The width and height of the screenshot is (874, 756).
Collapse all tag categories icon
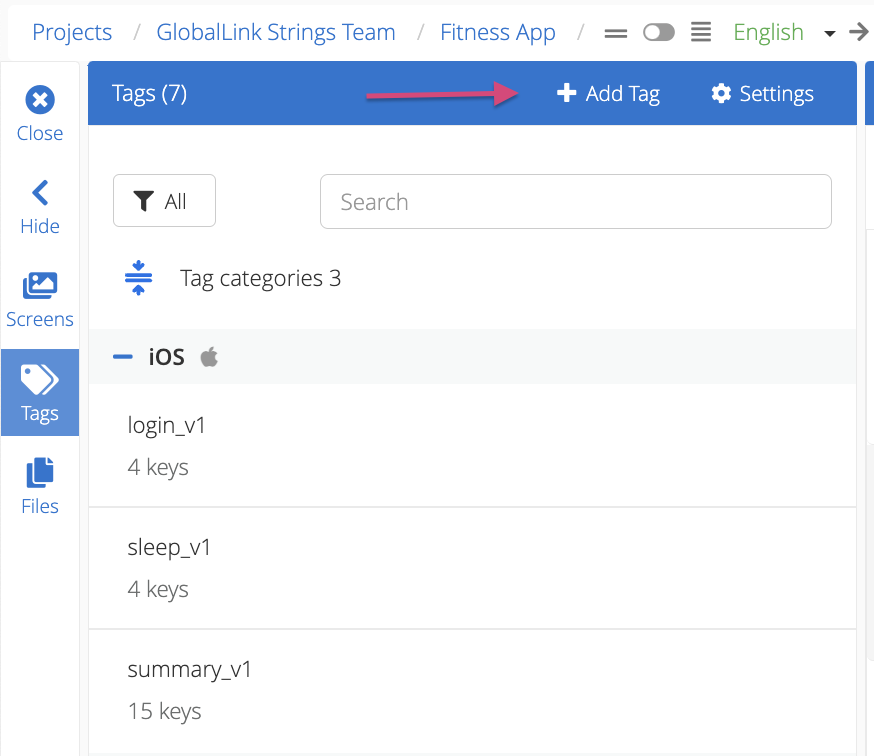point(138,278)
